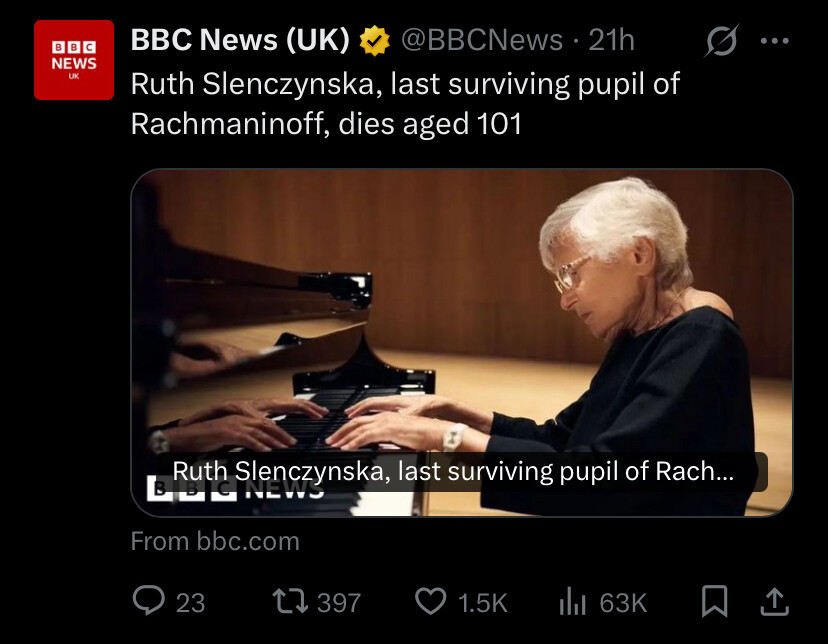Open the Grok explain-post icon
This screenshot has height=644, width=828.
[720, 41]
